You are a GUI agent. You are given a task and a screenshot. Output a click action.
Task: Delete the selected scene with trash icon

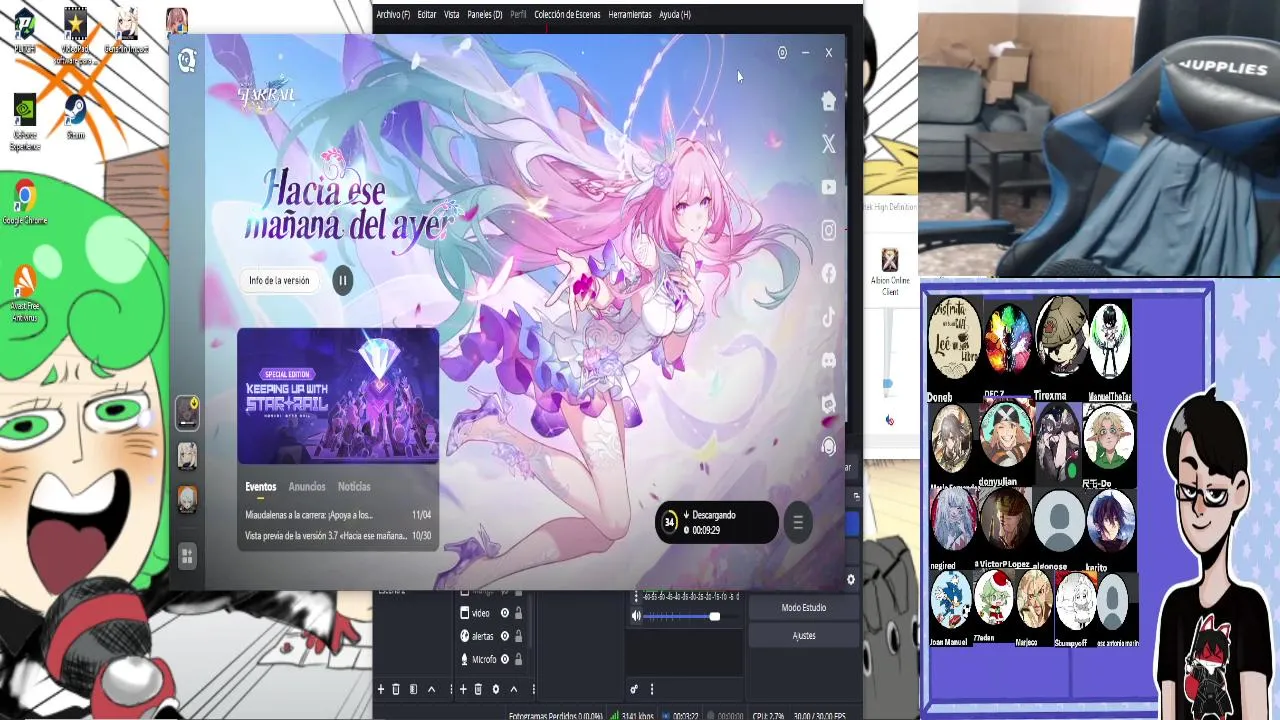click(396, 689)
